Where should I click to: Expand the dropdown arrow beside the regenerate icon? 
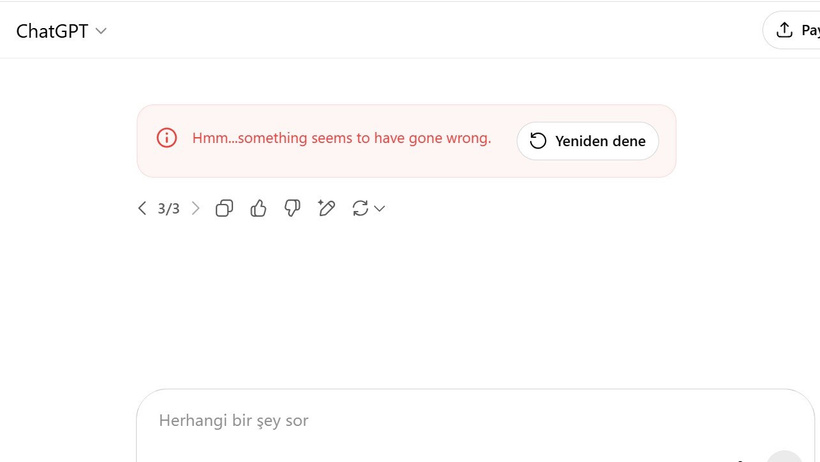[380, 209]
